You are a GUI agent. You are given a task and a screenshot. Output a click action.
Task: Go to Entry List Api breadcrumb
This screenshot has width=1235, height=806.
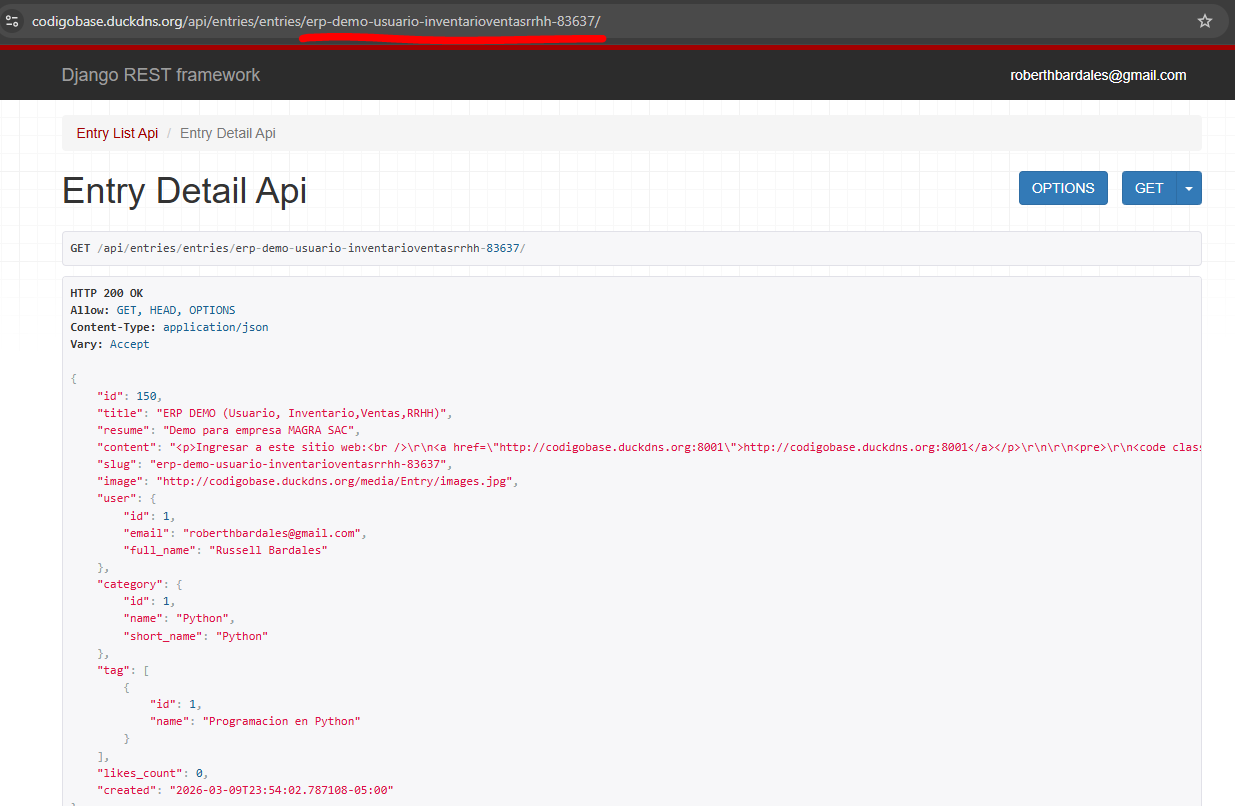[117, 133]
